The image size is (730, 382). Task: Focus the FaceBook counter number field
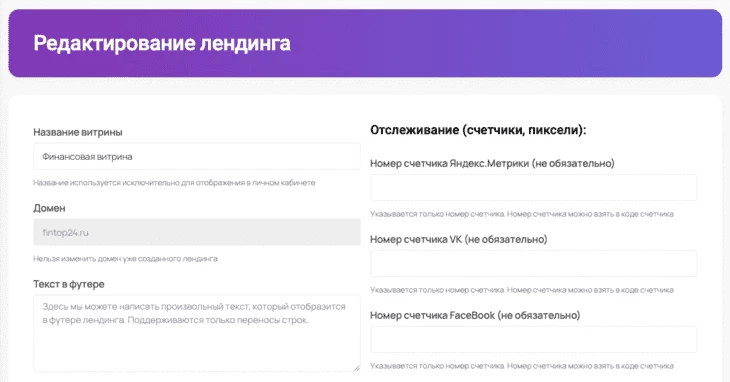(534, 339)
